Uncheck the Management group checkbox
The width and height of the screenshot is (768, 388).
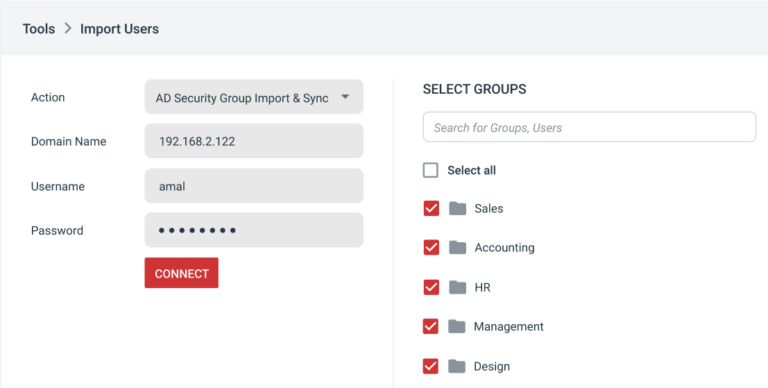[x=431, y=326]
